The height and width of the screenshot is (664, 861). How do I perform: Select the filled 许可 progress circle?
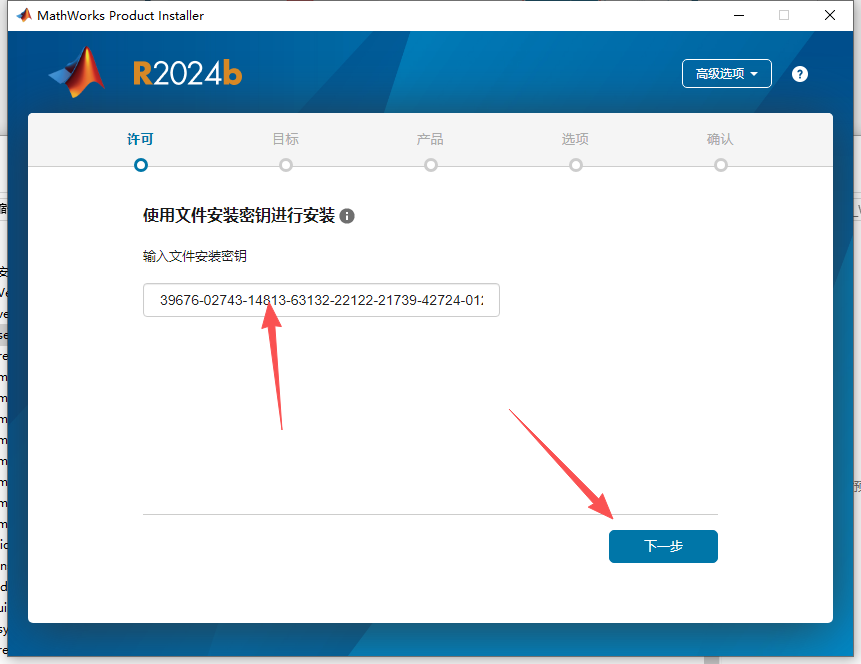[x=140, y=165]
